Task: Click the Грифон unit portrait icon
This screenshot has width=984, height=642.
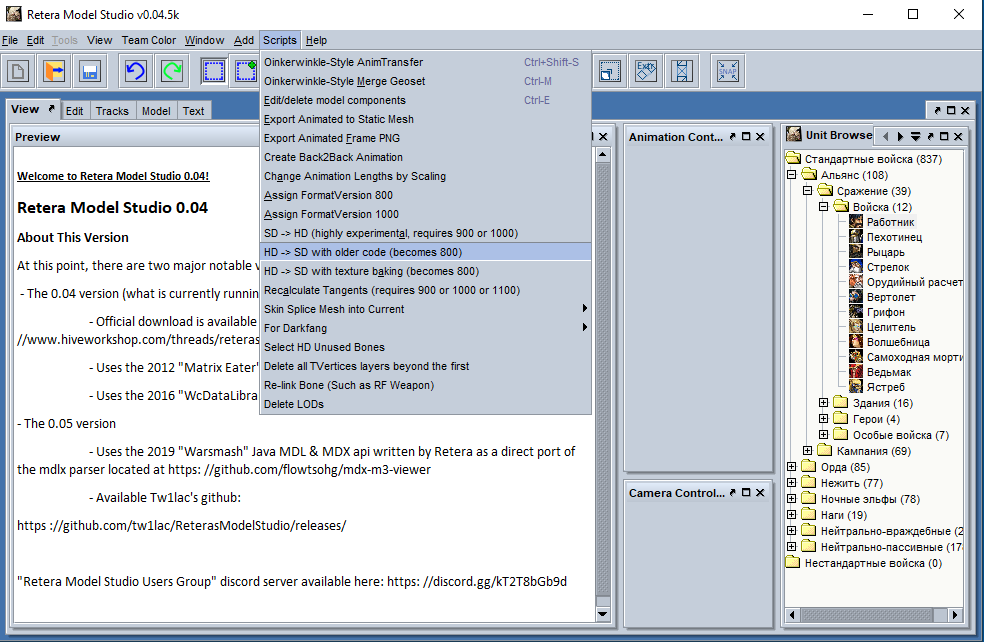Action: (856, 312)
